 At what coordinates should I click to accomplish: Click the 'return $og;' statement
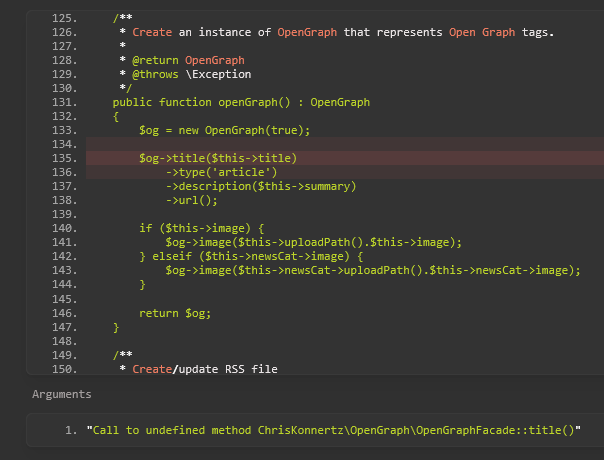pos(175,313)
